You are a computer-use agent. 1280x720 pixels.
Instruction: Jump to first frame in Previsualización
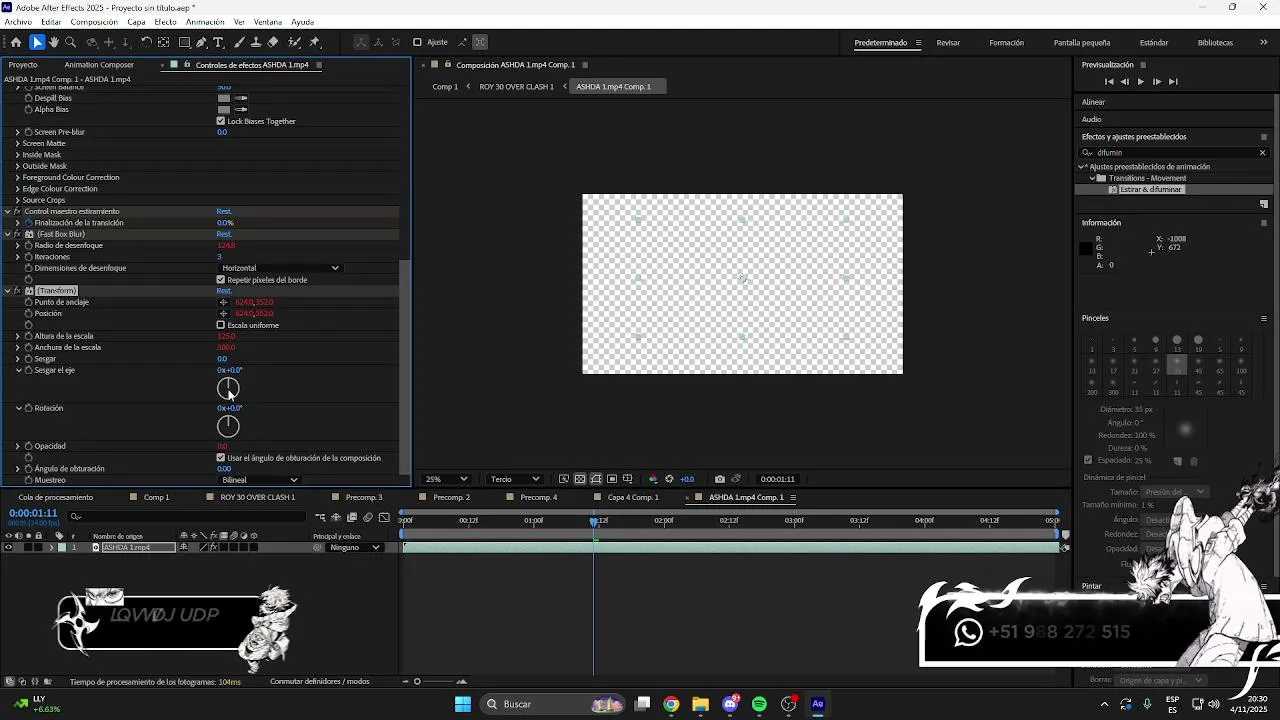(x=1109, y=82)
